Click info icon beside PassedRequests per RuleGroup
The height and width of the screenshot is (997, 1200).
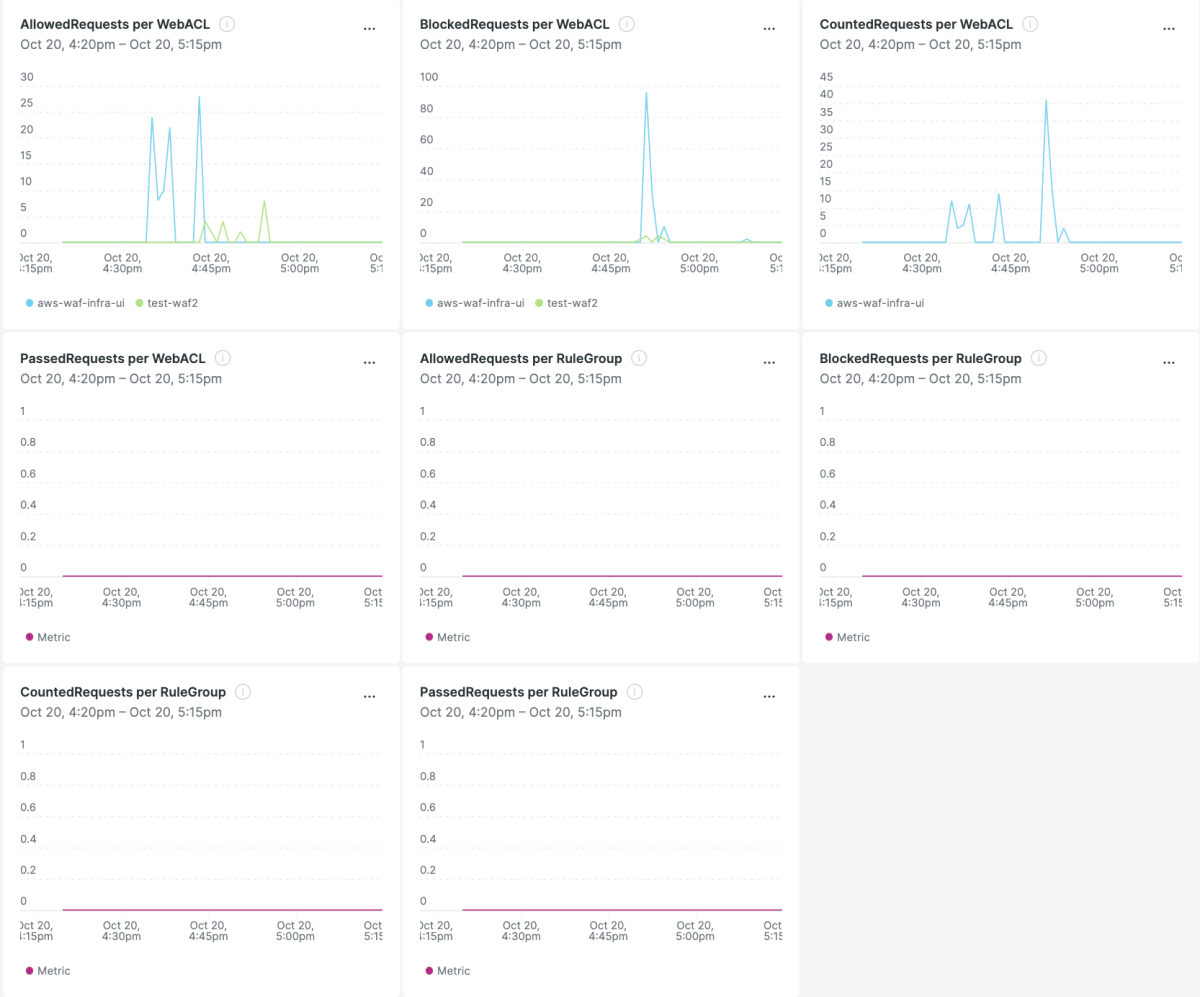[635, 692]
